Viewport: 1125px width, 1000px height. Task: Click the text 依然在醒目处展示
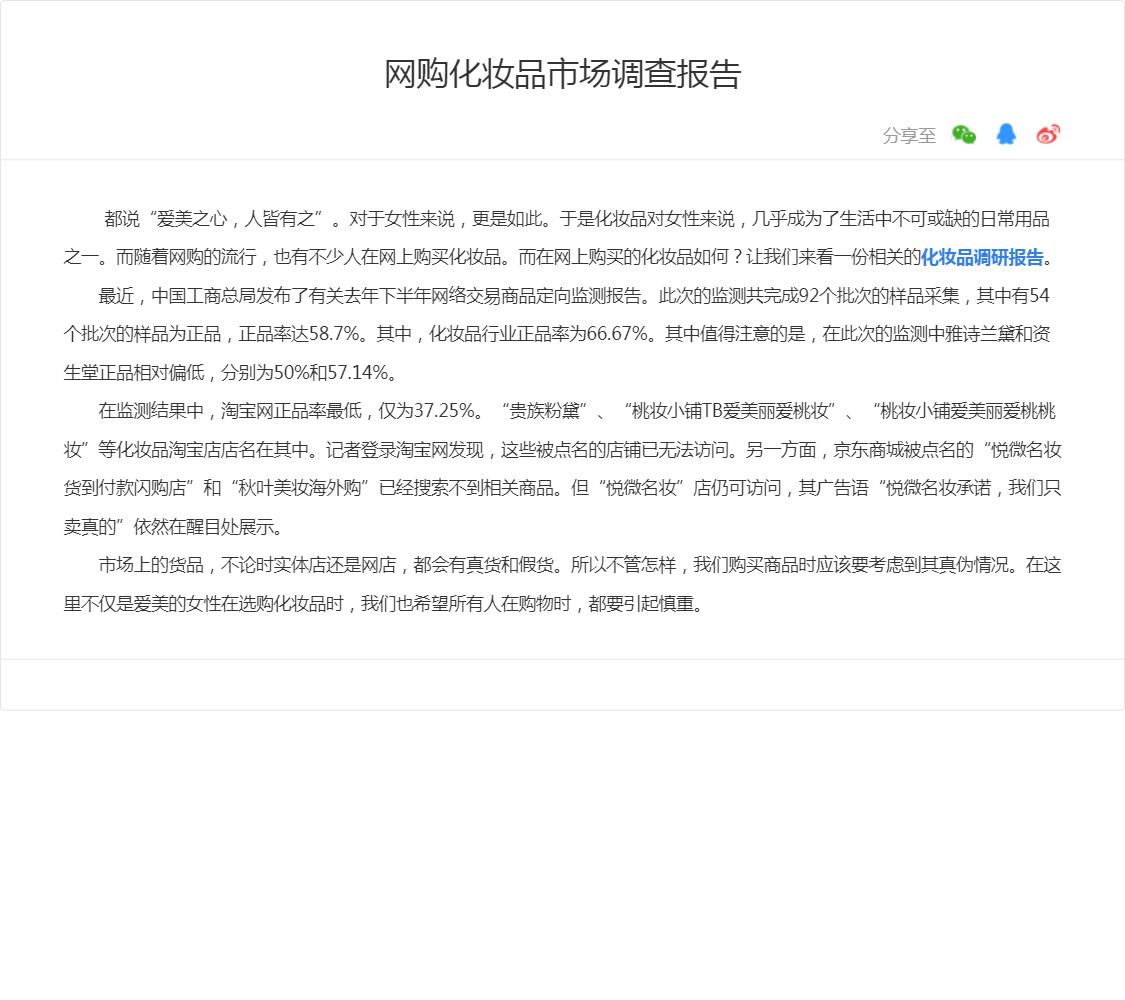point(203,527)
